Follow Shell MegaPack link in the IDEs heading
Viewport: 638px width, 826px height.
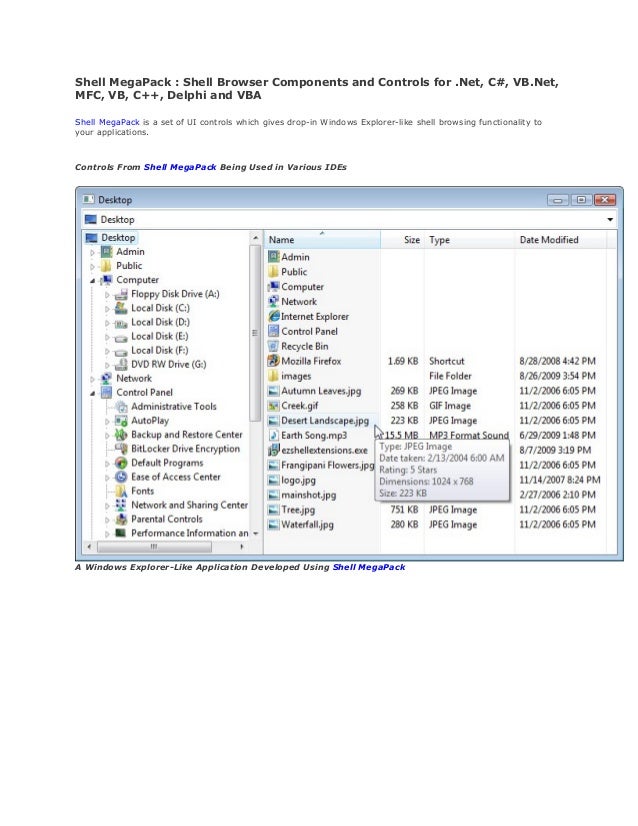click(x=180, y=167)
